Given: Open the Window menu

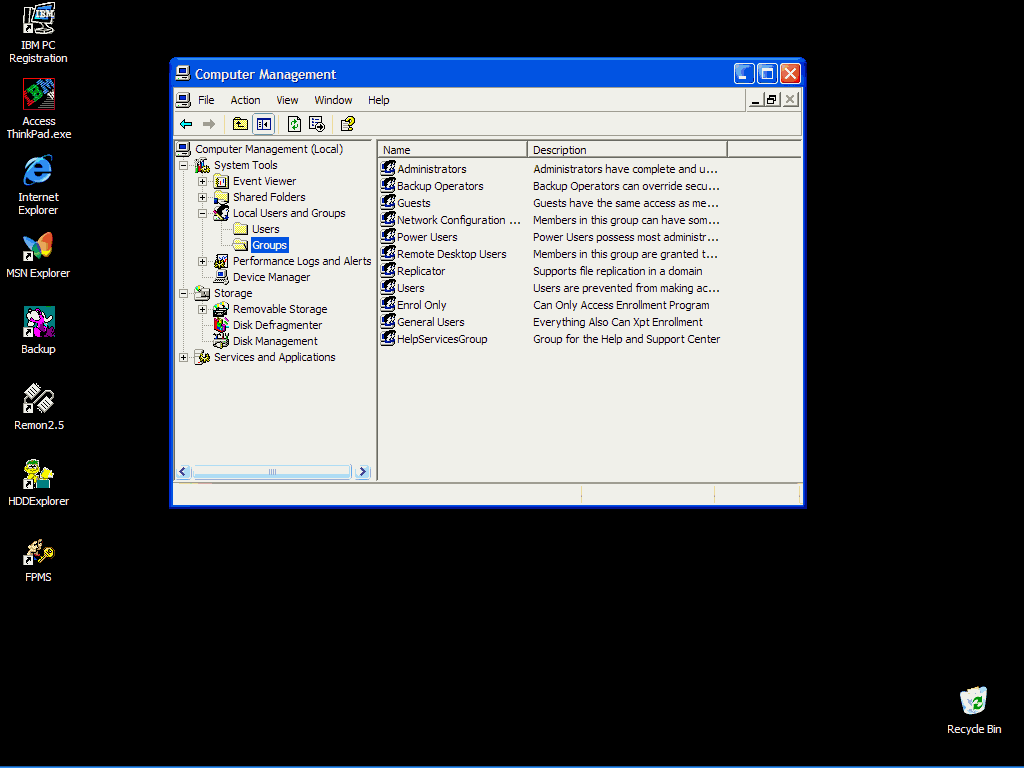Looking at the screenshot, I should tap(333, 100).
